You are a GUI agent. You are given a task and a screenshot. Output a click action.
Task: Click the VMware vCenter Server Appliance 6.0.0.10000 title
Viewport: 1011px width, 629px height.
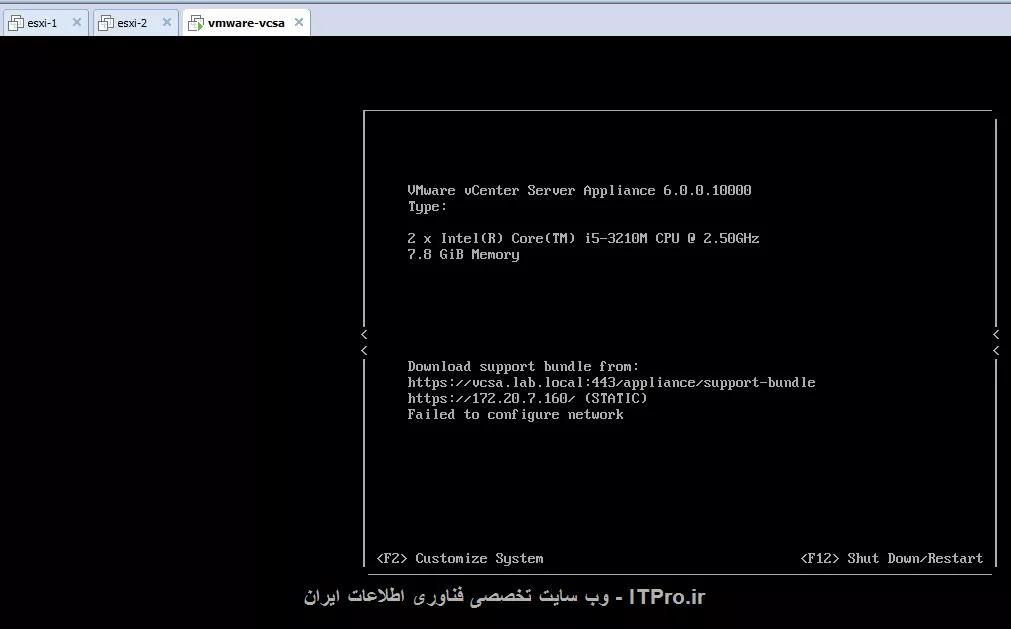pos(579,190)
